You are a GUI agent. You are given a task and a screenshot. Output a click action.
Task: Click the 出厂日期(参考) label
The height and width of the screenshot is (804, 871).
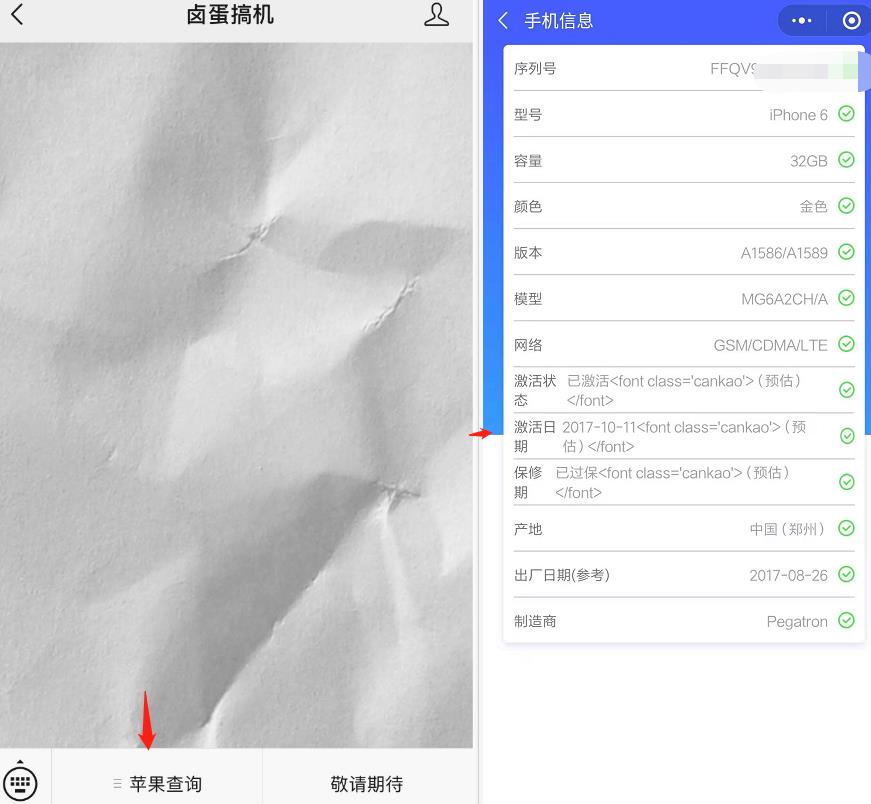[562, 575]
